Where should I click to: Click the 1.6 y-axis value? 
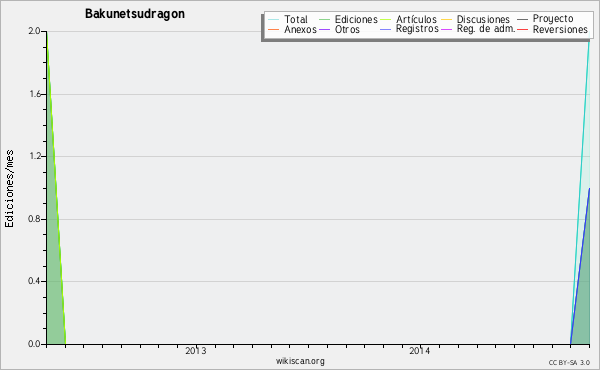[x=34, y=94]
